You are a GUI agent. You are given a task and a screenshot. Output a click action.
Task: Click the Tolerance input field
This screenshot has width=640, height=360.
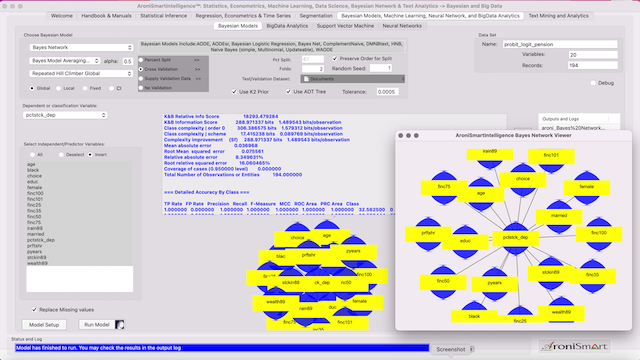tap(387, 92)
